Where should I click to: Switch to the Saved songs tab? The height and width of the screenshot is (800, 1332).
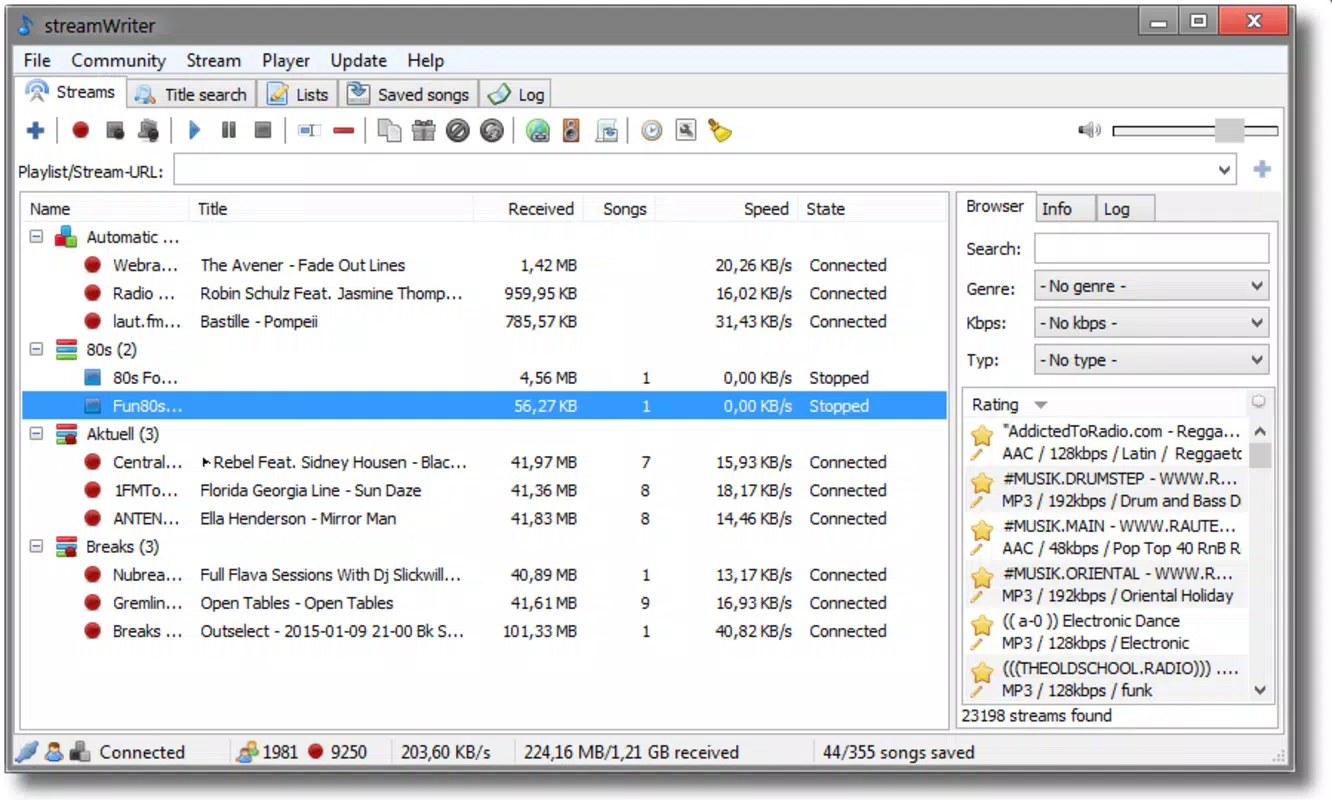tap(409, 94)
